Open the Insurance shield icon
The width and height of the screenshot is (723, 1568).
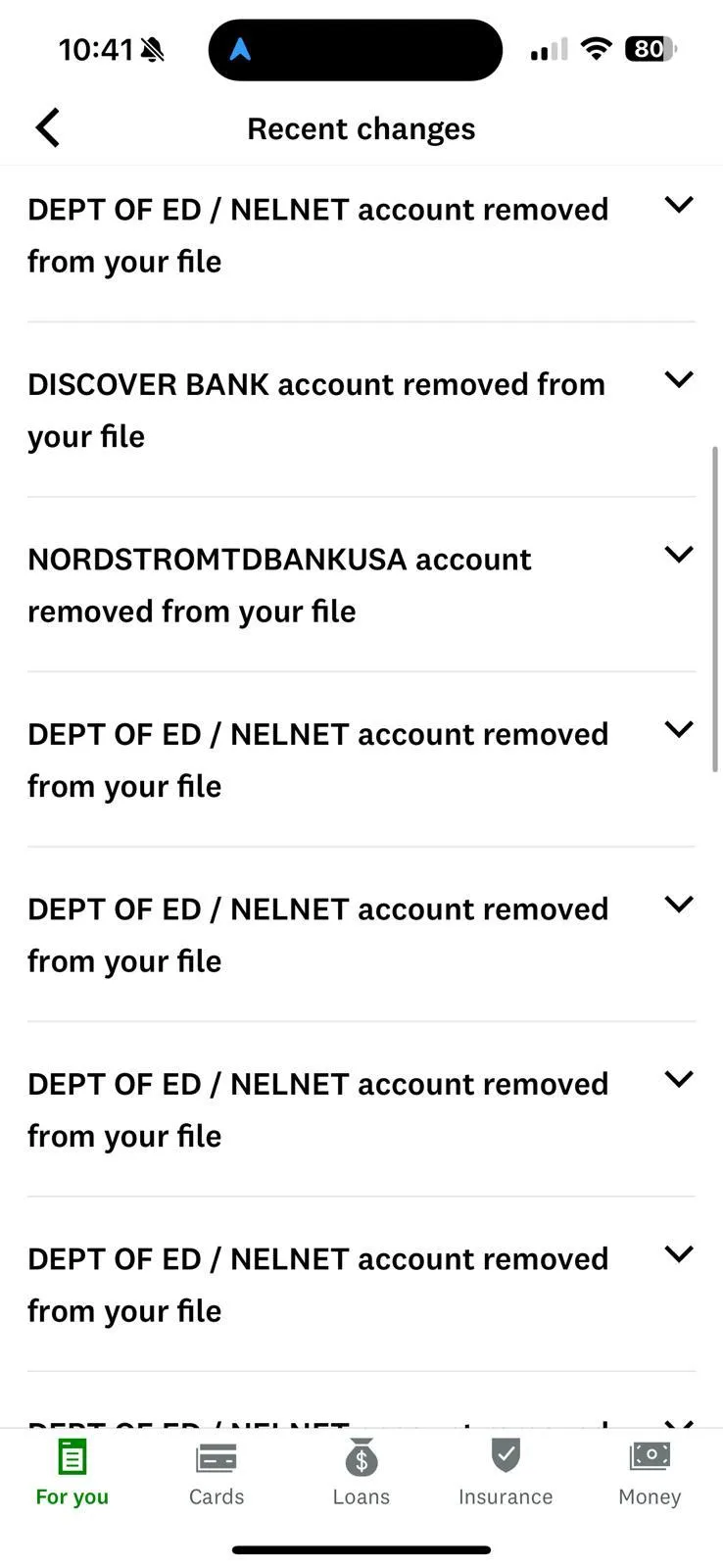click(x=506, y=1455)
